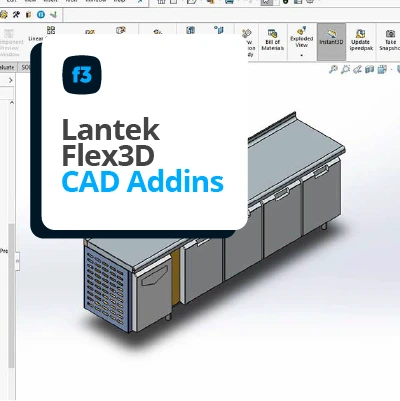Switch to the Evaluate tab

coord(7,67)
